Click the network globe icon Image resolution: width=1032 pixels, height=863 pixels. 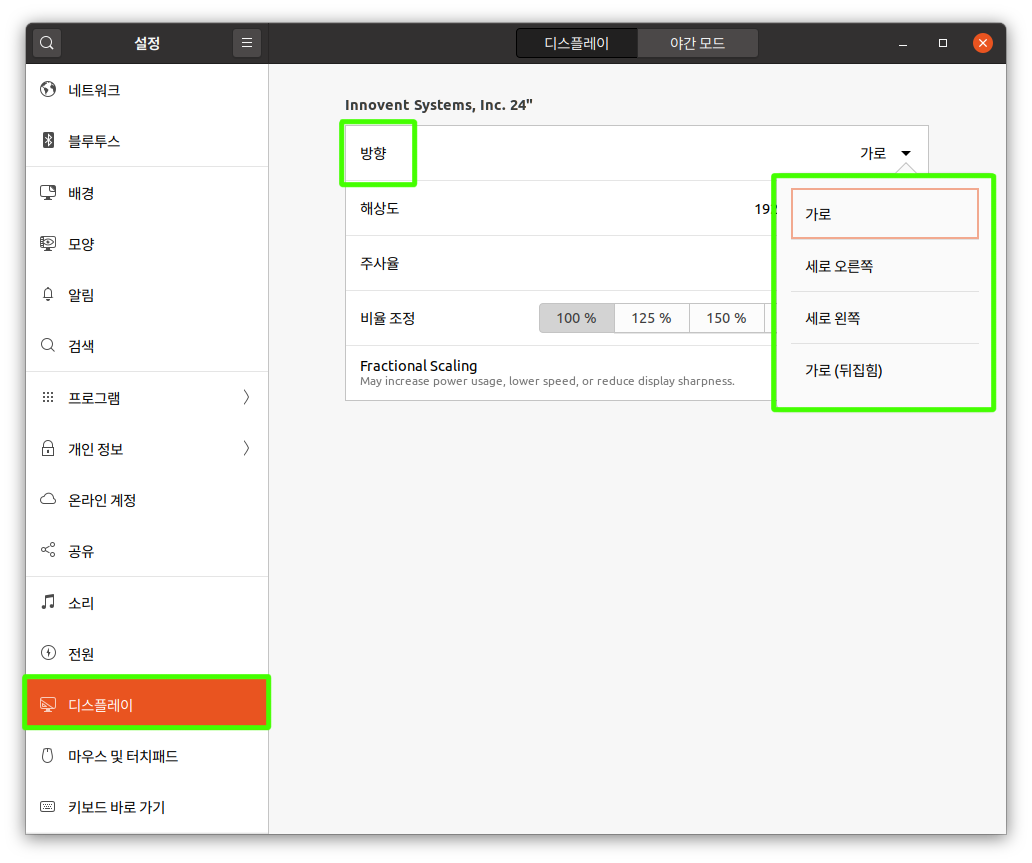(x=48, y=89)
